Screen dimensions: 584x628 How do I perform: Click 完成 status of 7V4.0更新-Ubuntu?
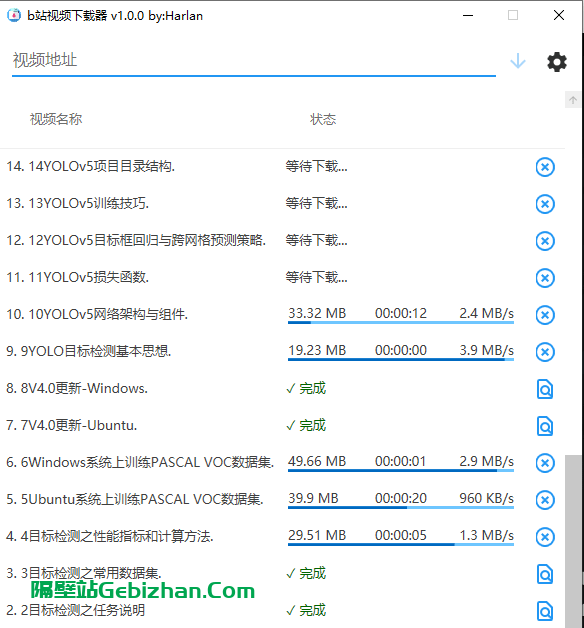tap(306, 425)
